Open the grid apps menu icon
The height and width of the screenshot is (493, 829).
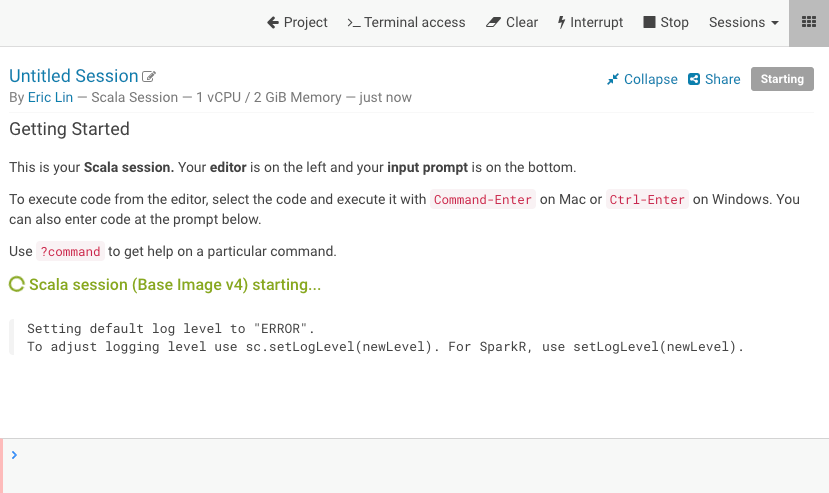click(x=809, y=22)
